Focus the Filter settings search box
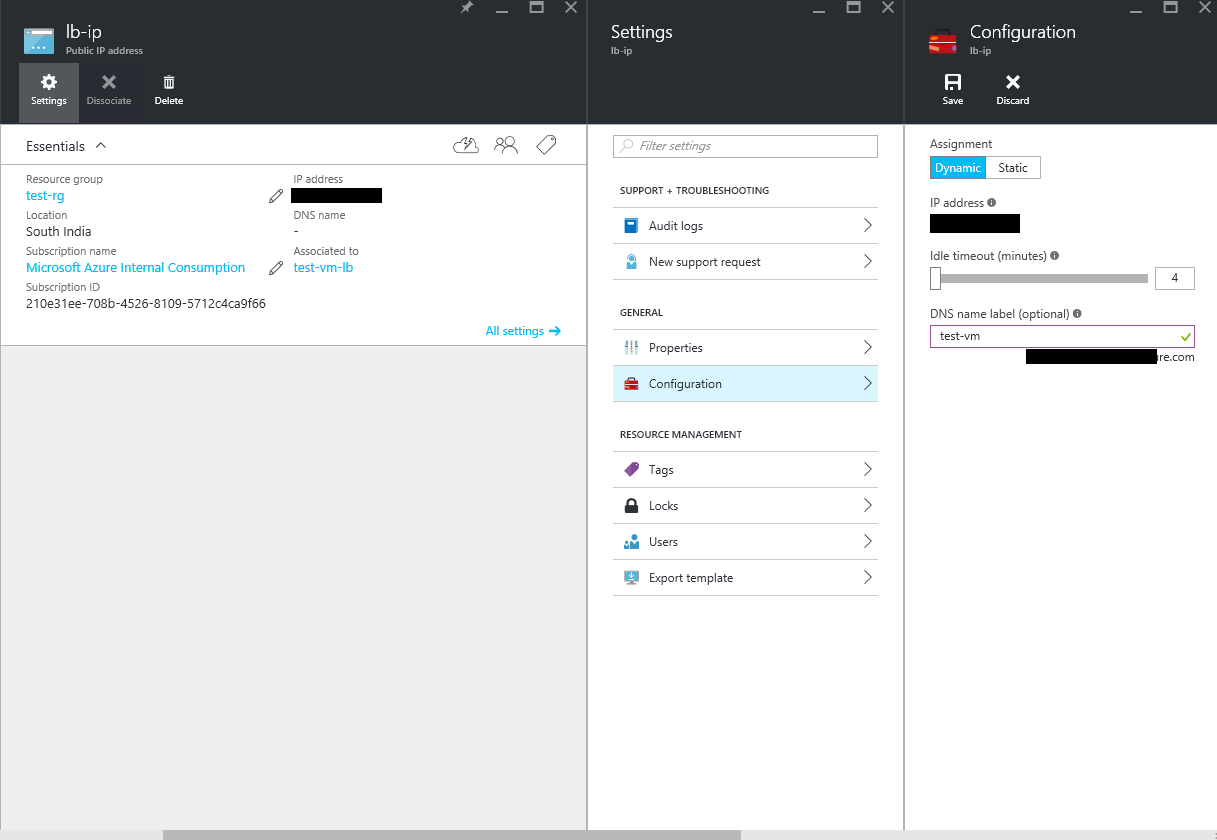Image resolution: width=1217 pixels, height=840 pixels. [745, 146]
